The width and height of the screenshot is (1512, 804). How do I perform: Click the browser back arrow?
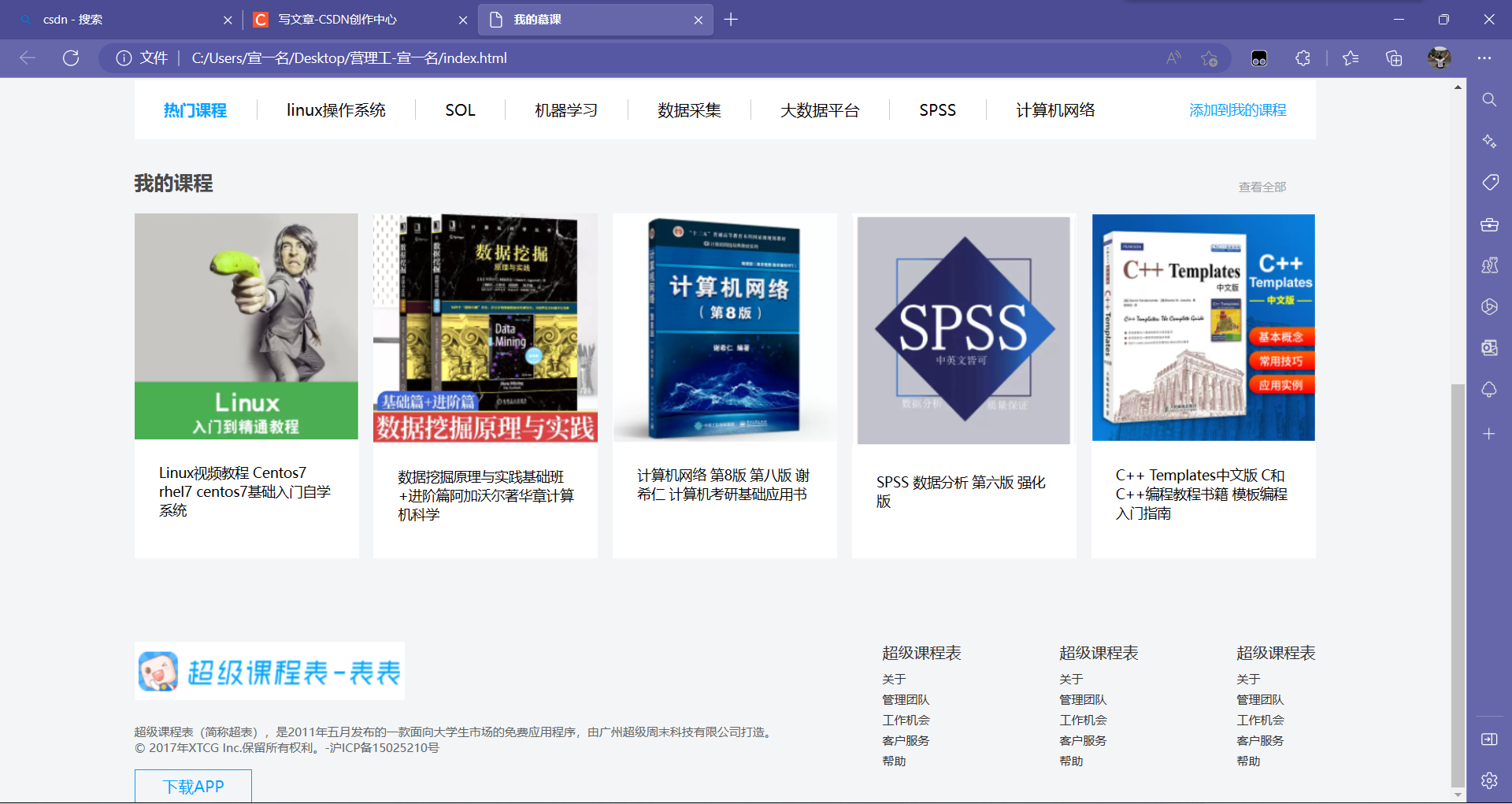coord(28,57)
